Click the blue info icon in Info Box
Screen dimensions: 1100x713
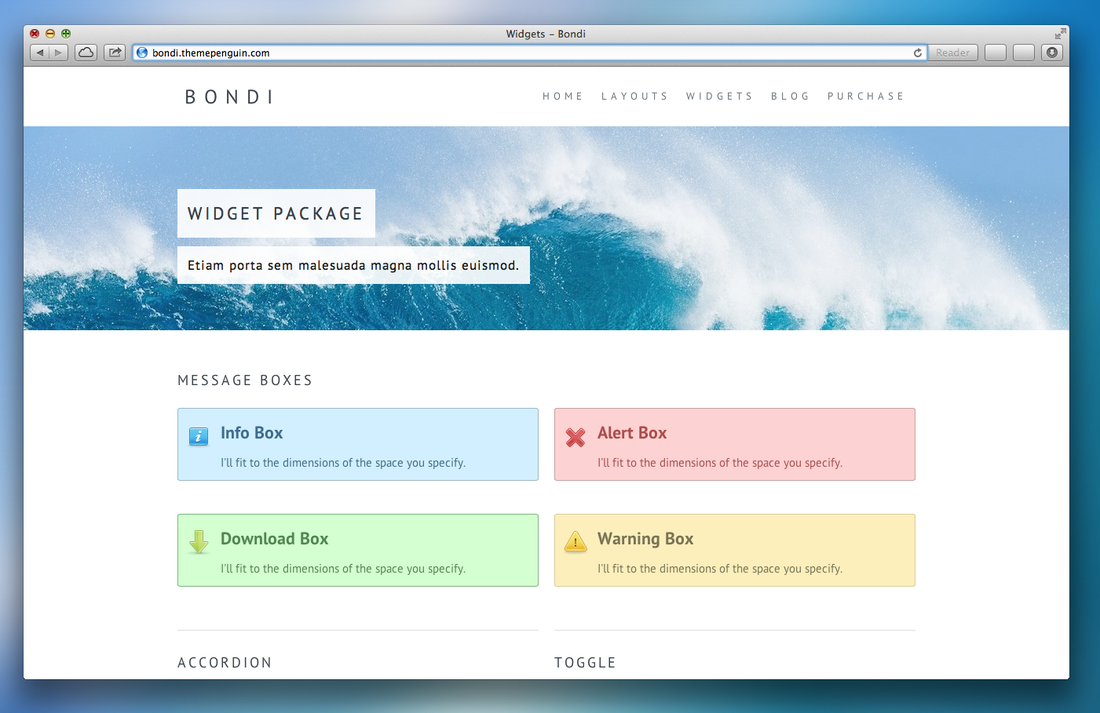click(199, 437)
